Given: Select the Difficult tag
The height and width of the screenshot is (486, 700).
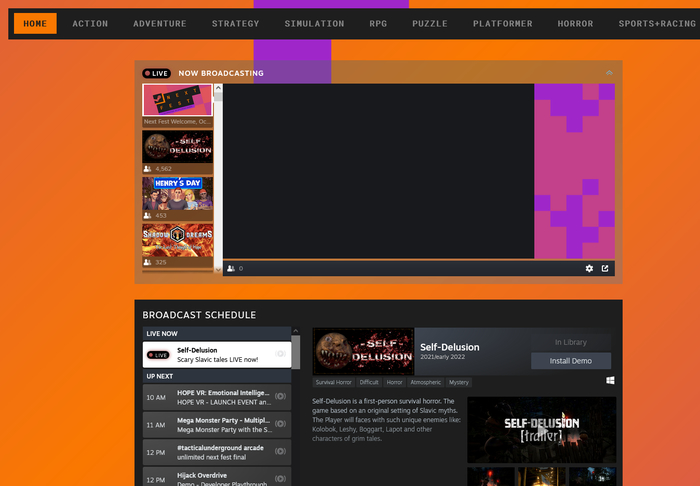Looking at the screenshot, I should (x=369, y=382).
